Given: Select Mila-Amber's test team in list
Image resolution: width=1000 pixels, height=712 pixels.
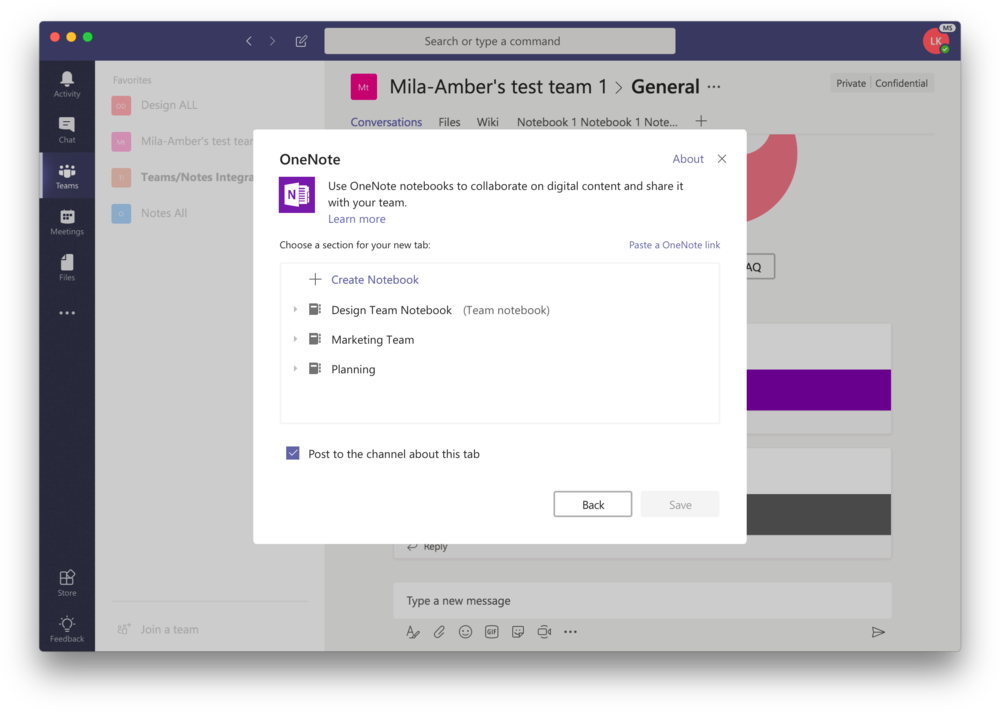Looking at the screenshot, I should point(182,141).
